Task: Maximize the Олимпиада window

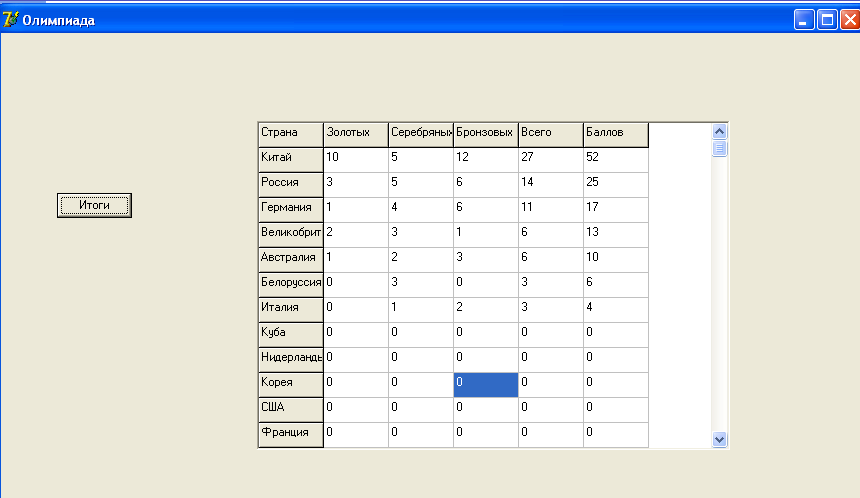Action: [x=827, y=20]
